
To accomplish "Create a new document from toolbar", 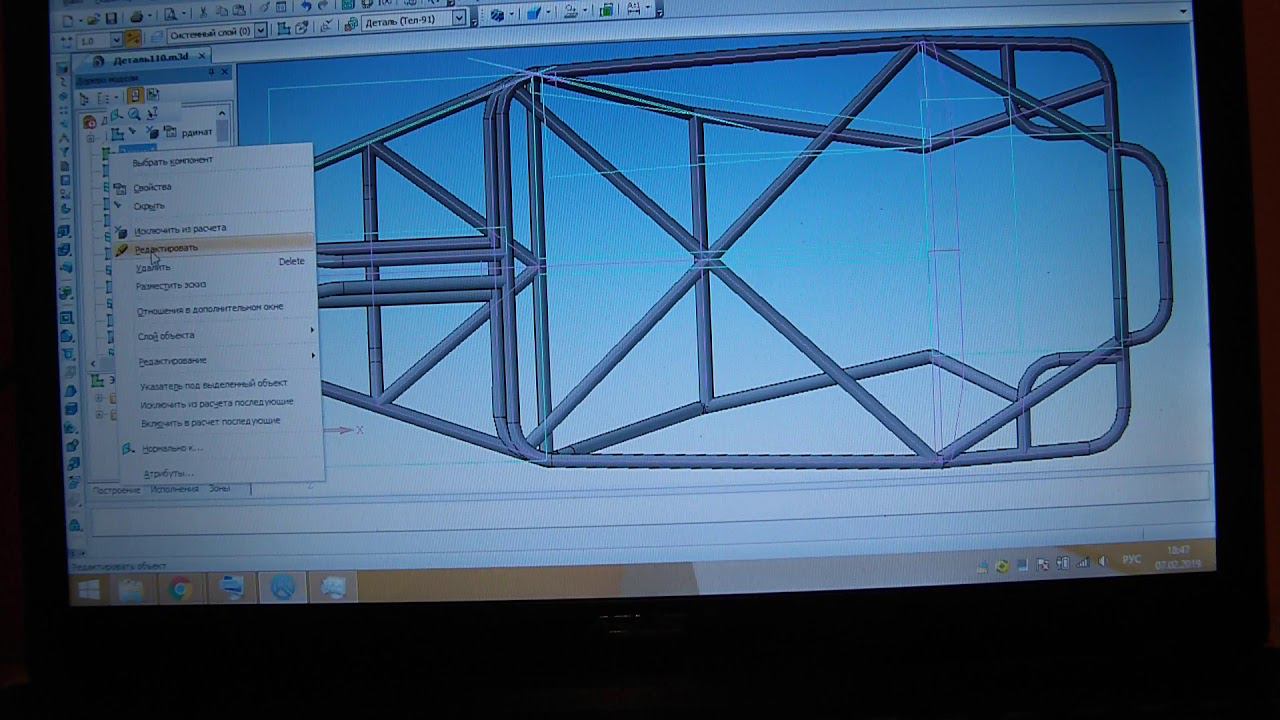I will (67, 20).
